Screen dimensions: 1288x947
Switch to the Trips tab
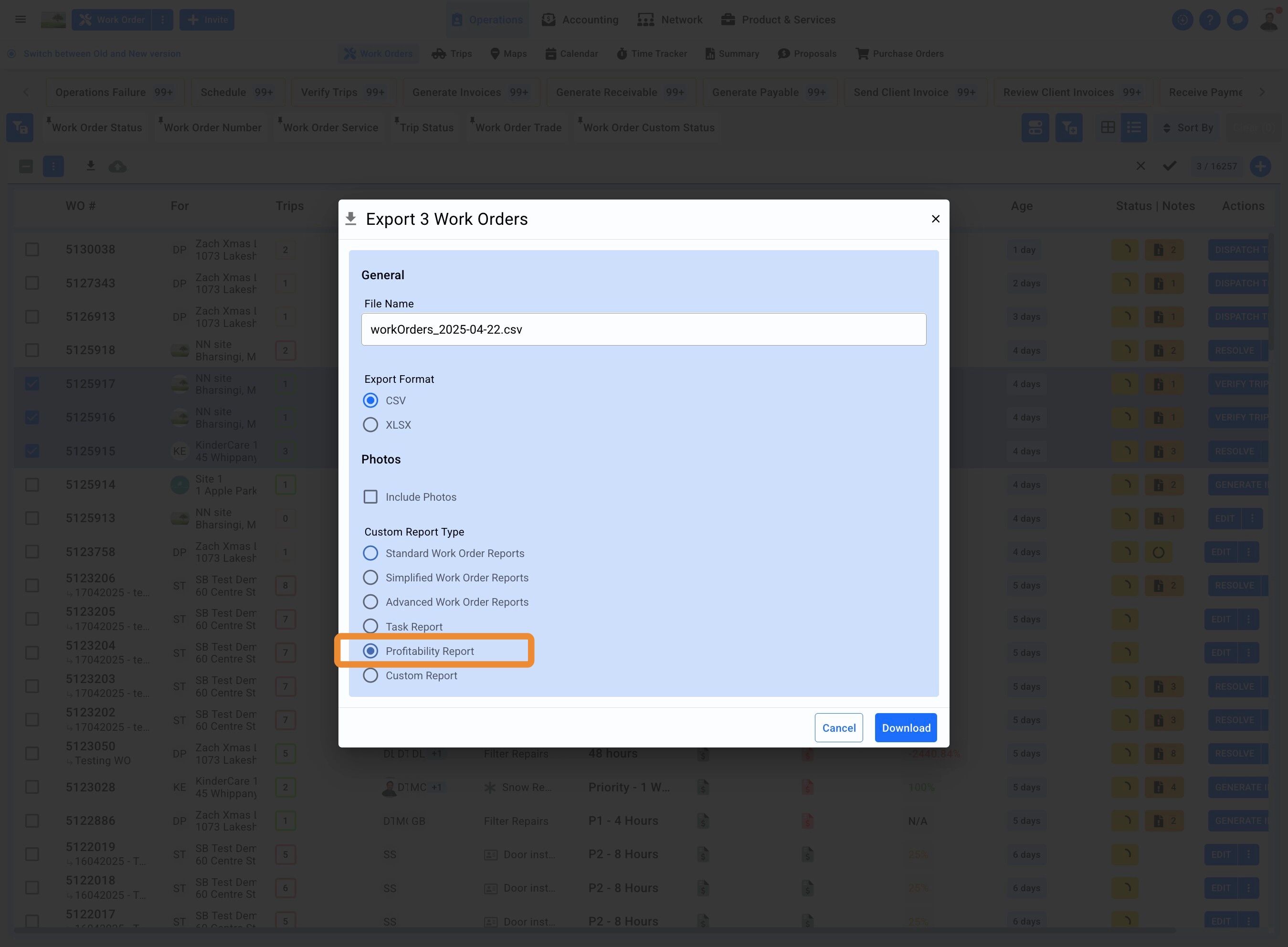pyautogui.click(x=452, y=53)
